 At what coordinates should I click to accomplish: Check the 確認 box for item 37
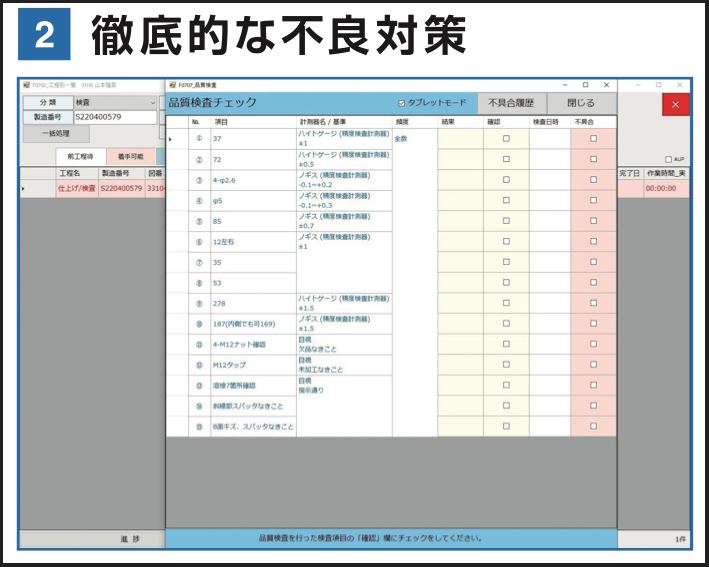[506, 139]
